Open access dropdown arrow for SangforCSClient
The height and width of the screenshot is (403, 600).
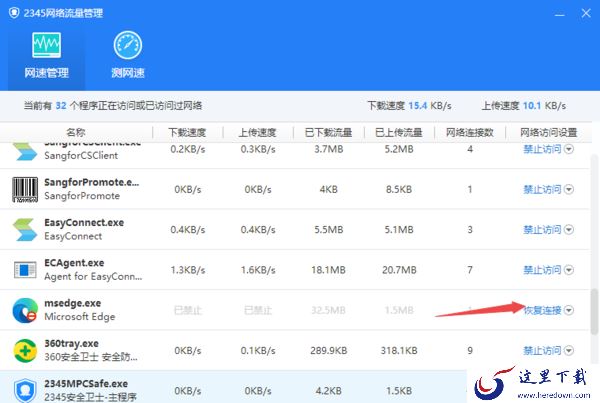[x=569, y=149]
